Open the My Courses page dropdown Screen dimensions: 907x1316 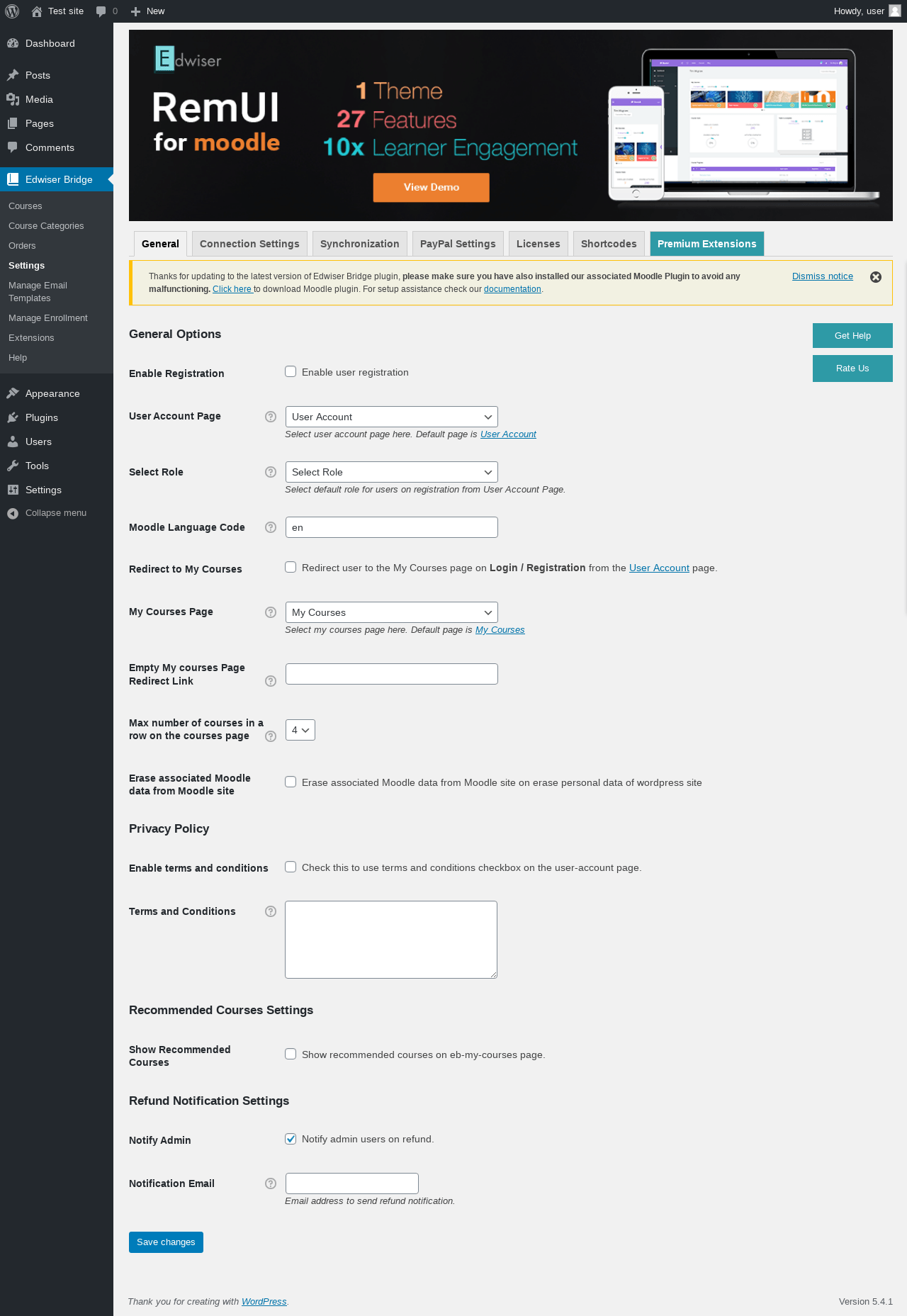pos(392,612)
